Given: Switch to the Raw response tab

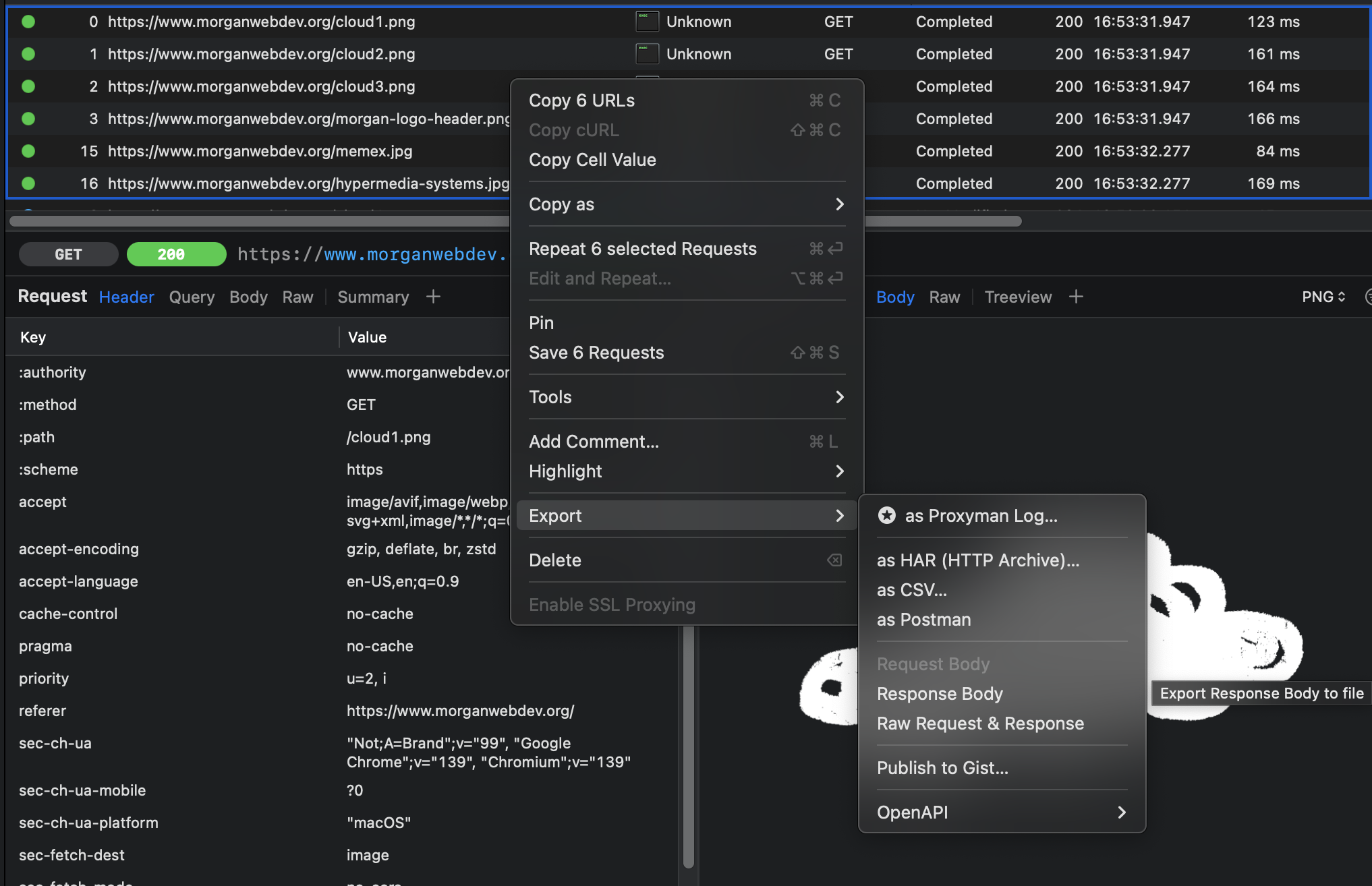Looking at the screenshot, I should pos(944,297).
